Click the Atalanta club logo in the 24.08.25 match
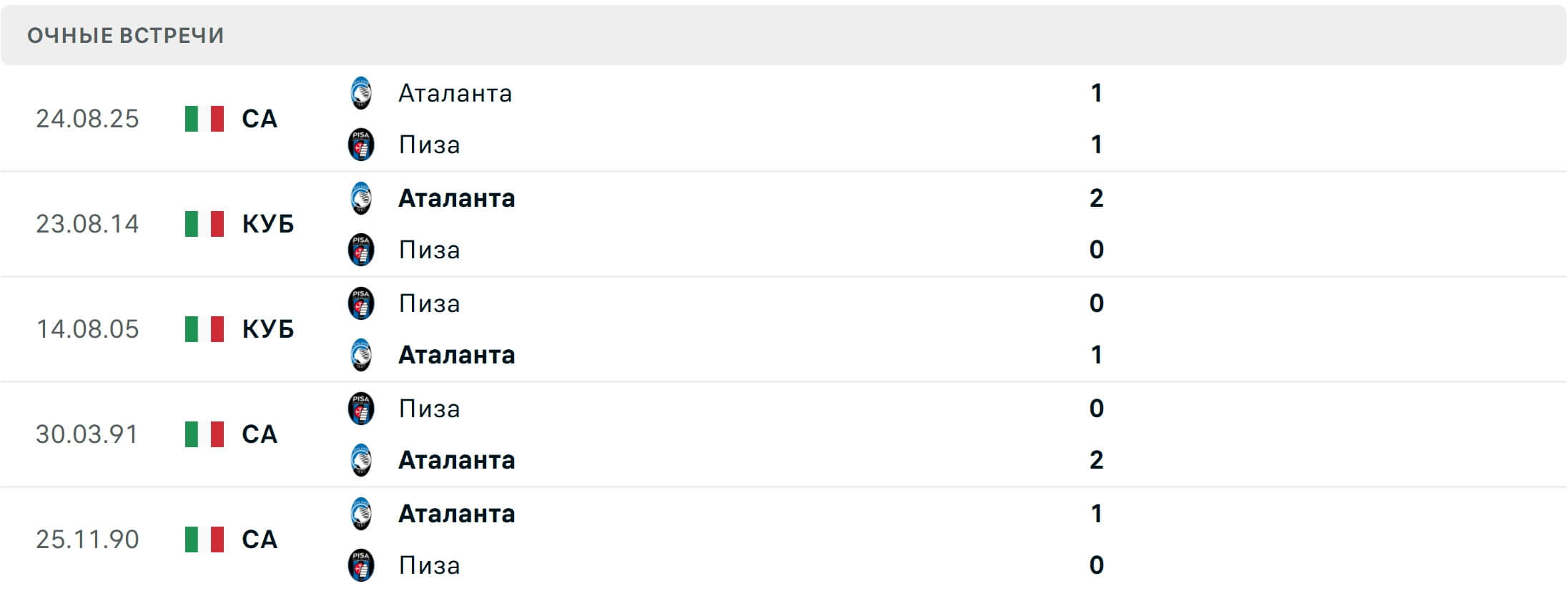 361,93
